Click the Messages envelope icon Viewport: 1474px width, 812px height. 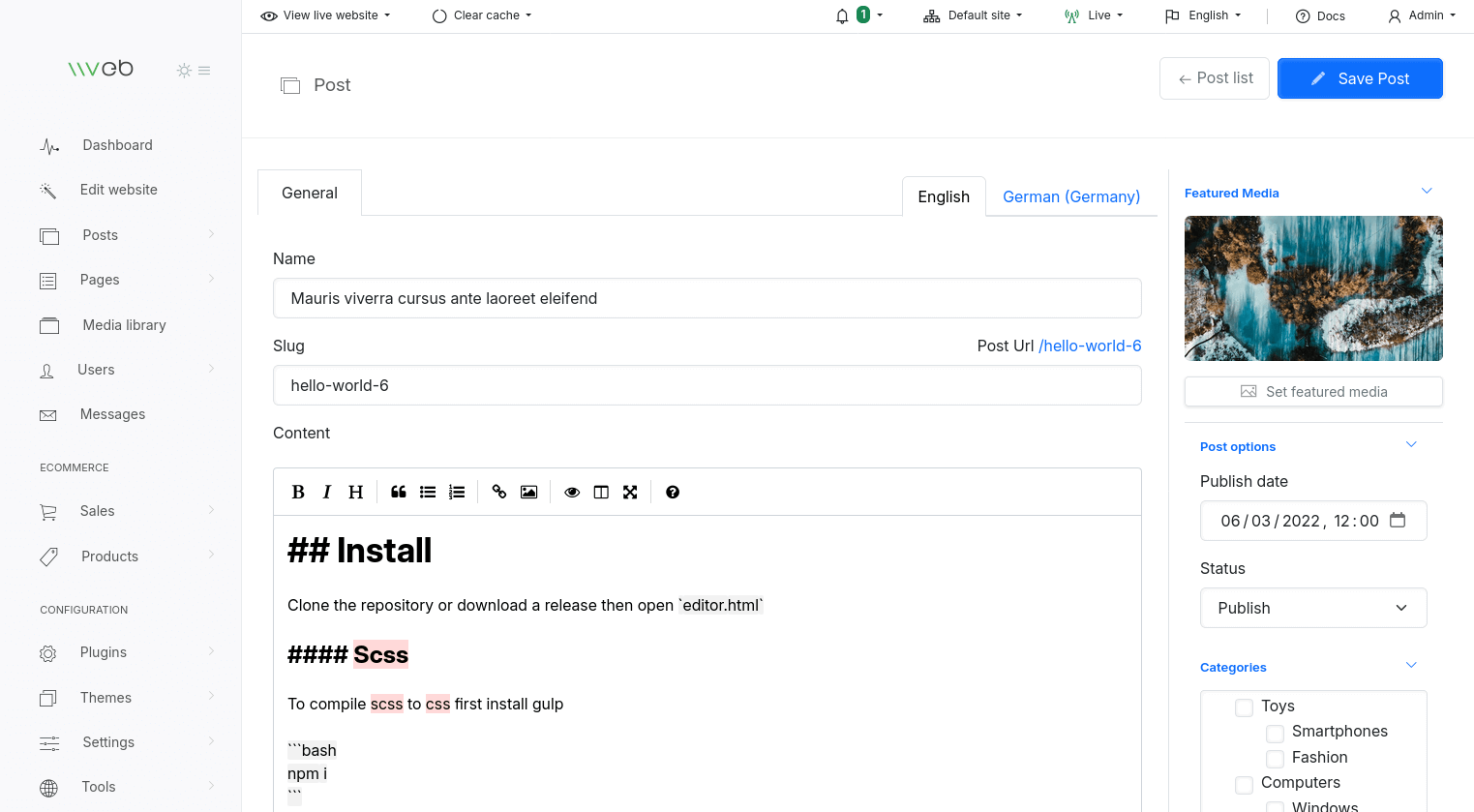coord(47,415)
